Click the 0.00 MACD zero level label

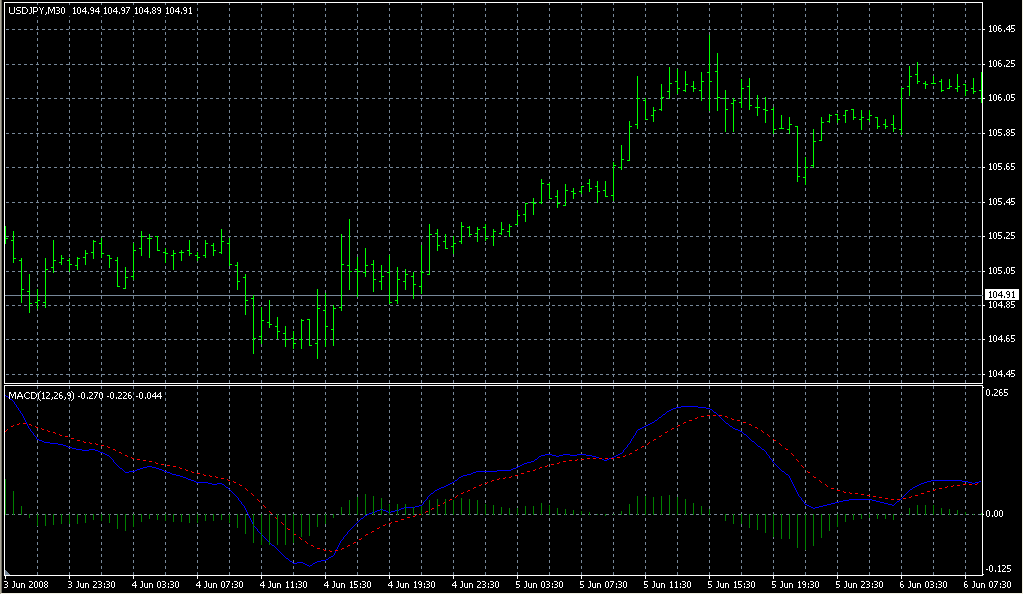[x=994, y=514]
